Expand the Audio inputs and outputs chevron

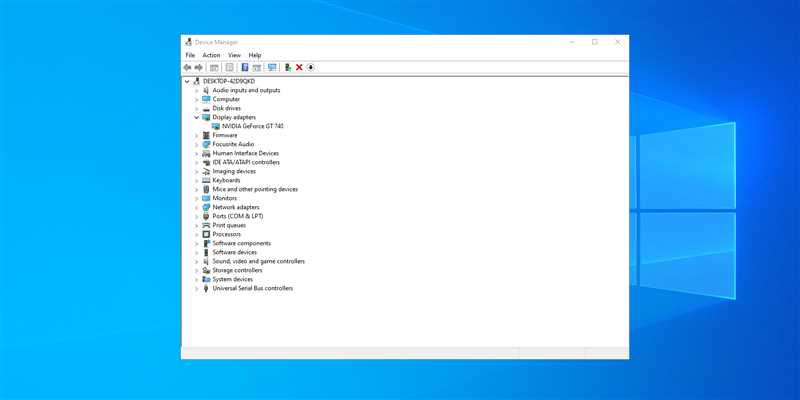point(196,90)
